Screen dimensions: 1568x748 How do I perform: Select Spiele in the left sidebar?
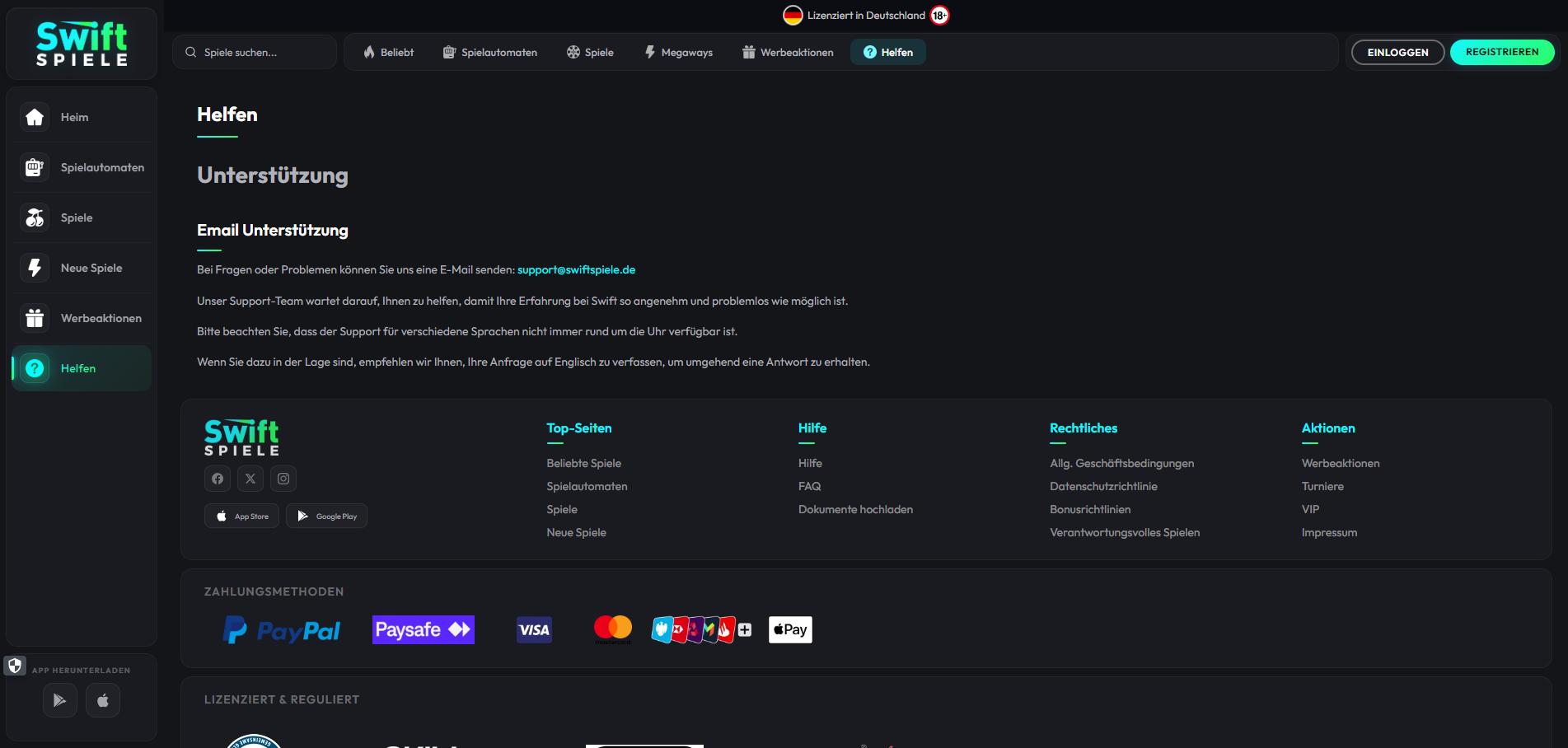[82, 218]
